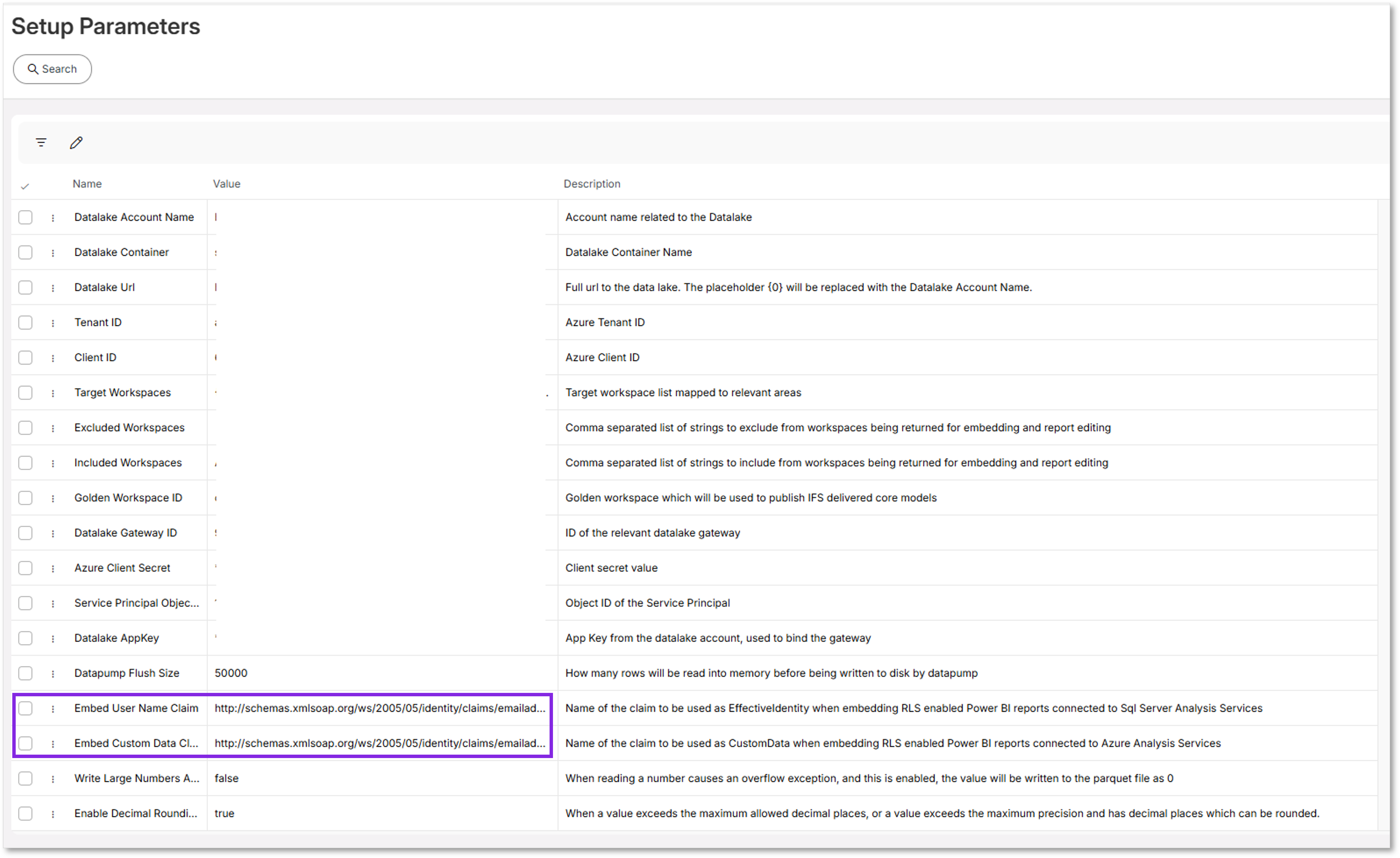Check the Embed User Name Claim checkbox

(25, 709)
